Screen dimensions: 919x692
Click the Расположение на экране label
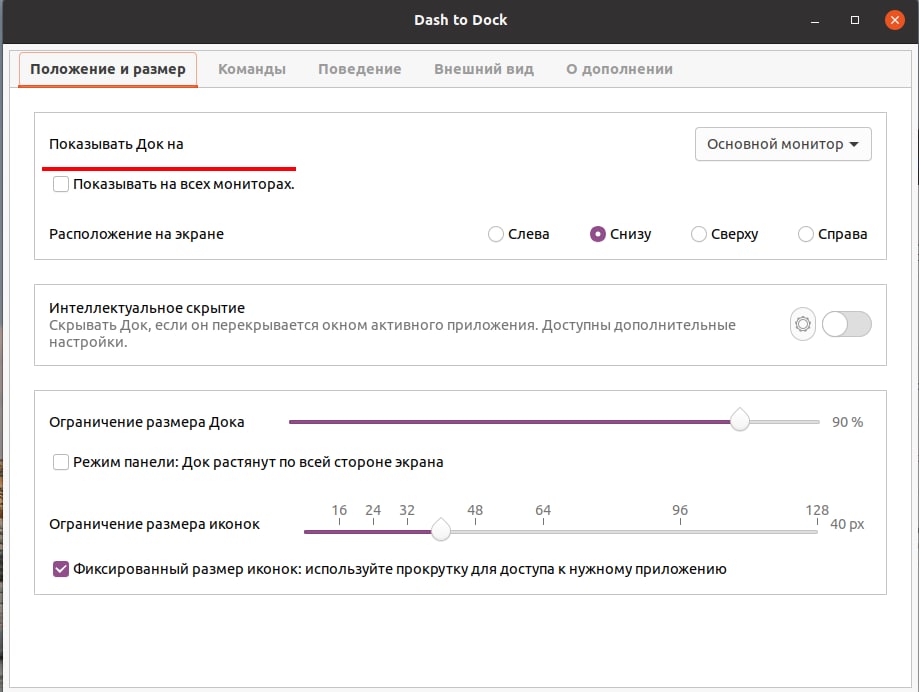coord(137,234)
